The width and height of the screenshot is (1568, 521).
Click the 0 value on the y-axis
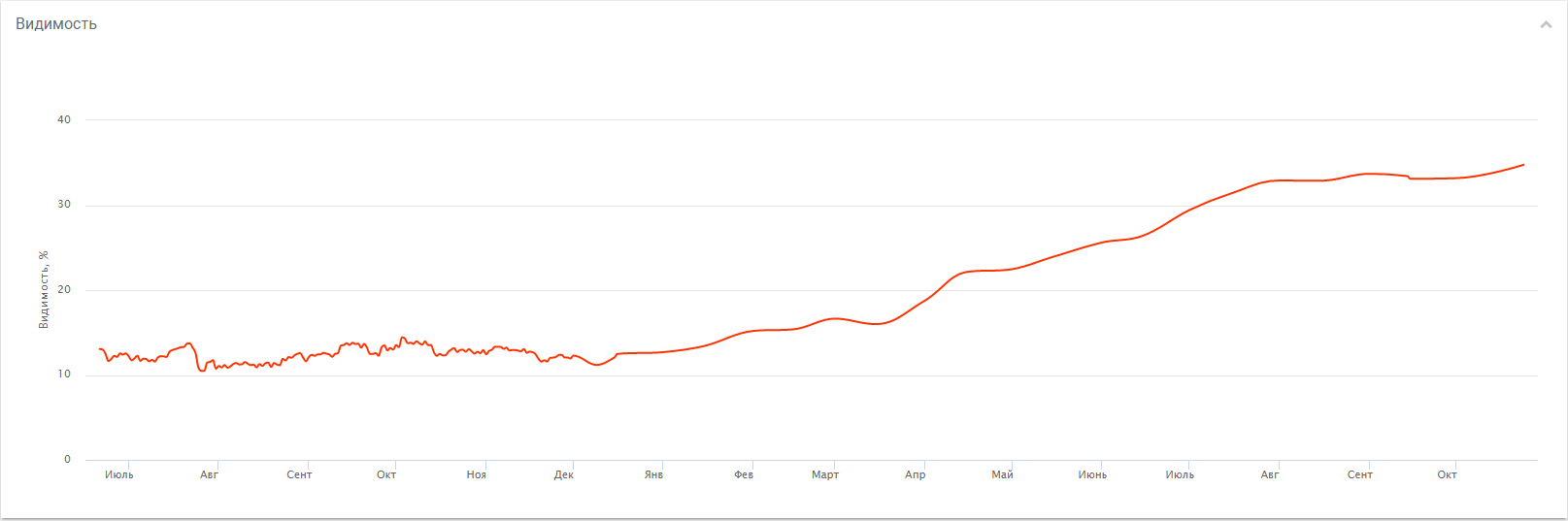(x=67, y=459)
